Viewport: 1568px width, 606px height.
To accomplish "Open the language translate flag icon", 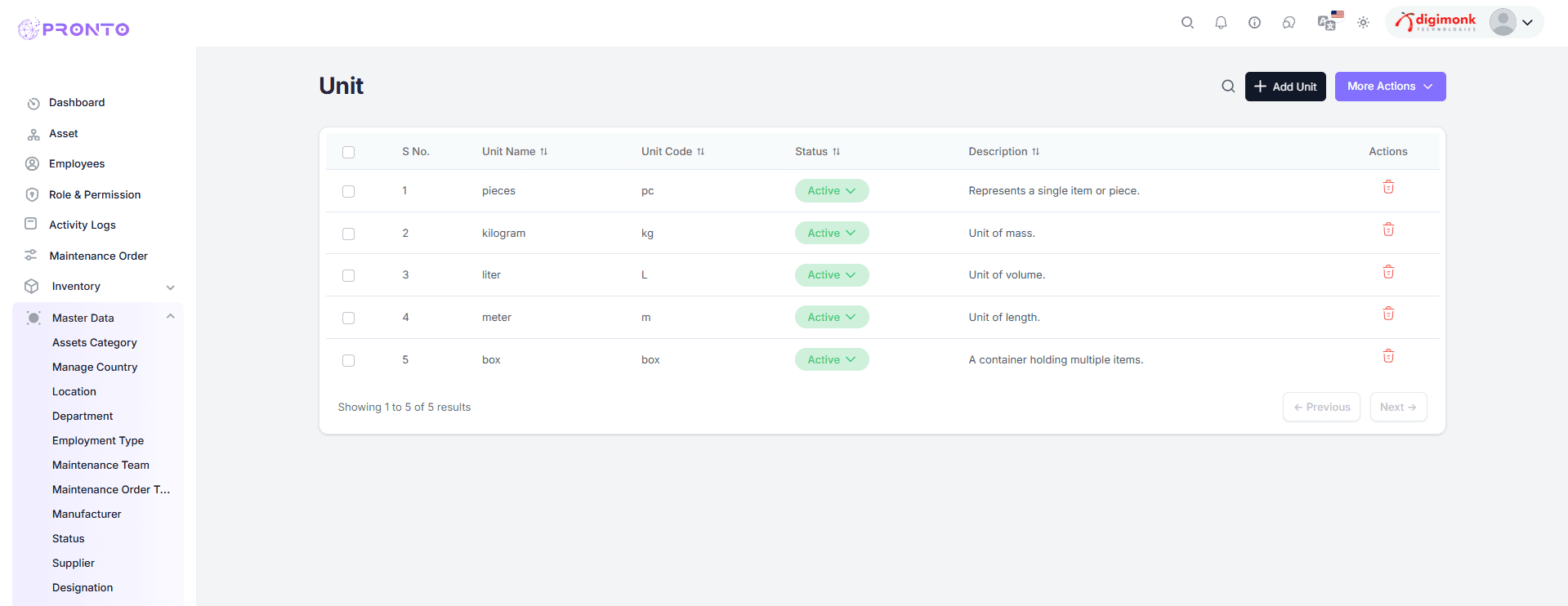I will click(x=1329, y=22).
